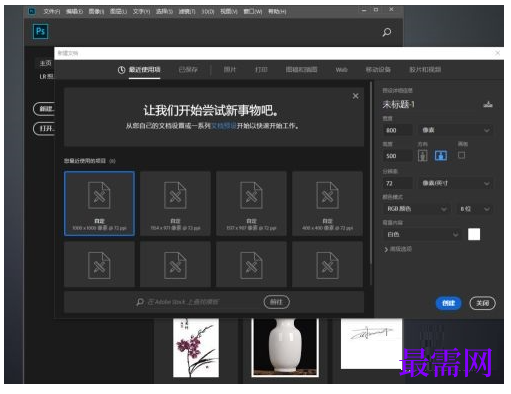Open the 图层(L) menu
Viewport: 511px width, 394px height.
(x=118, y=12)
